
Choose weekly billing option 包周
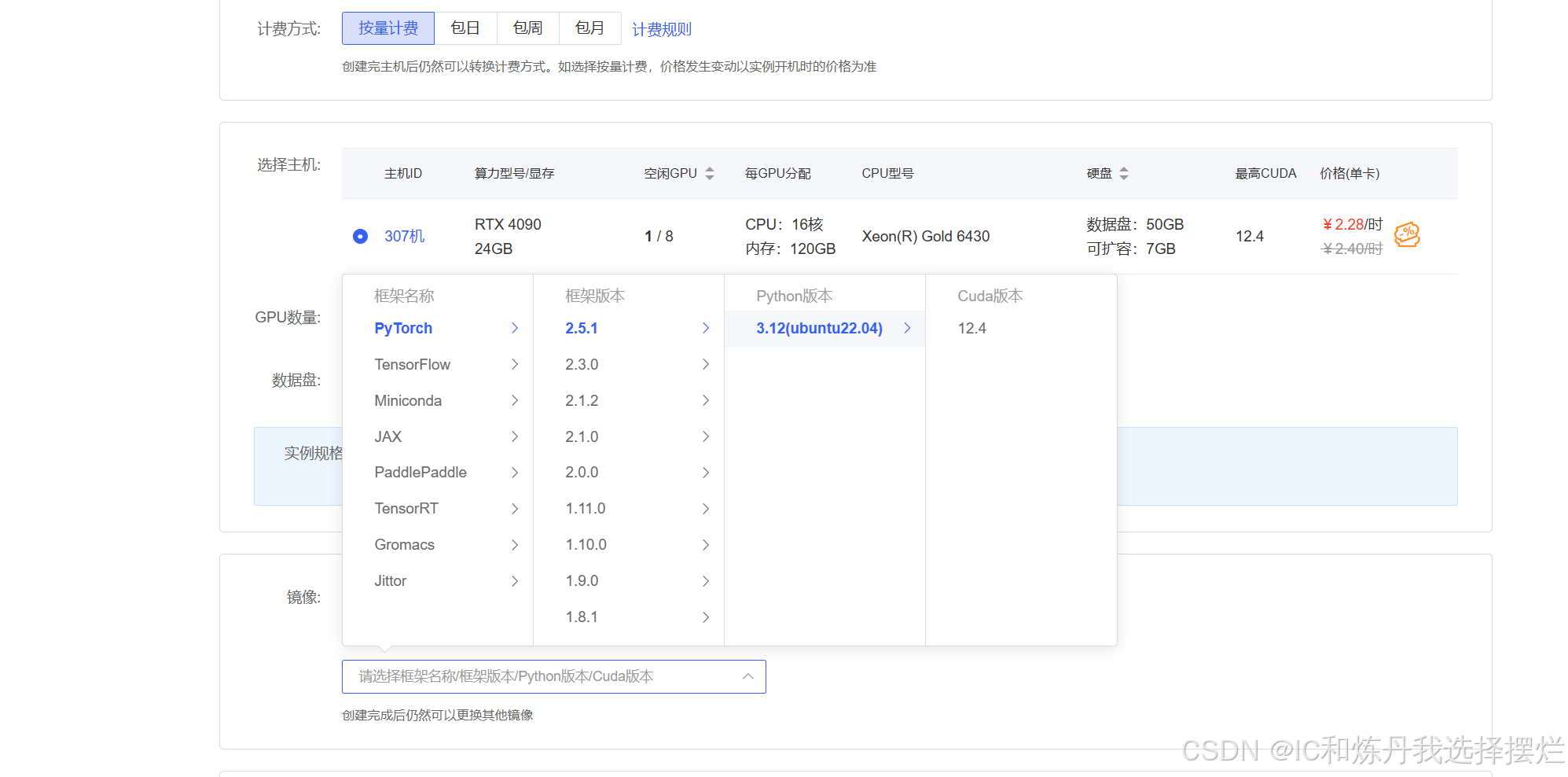coord(527,28)
